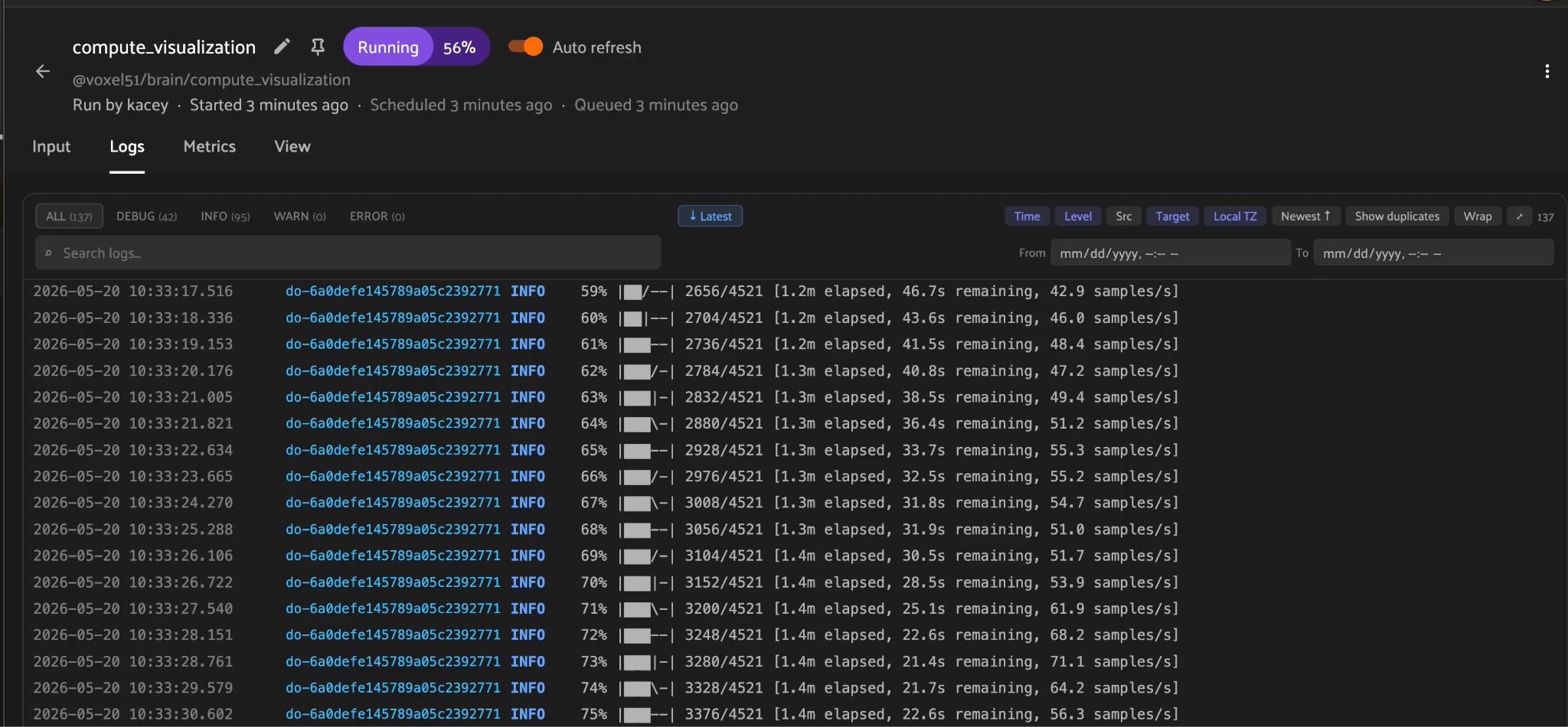
Task: Toggle the Target column
Action: tap(1172, 217)
